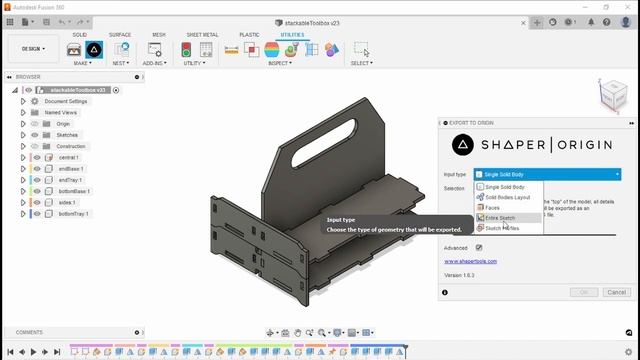Open the File menu icon

(x=27, y=22)
